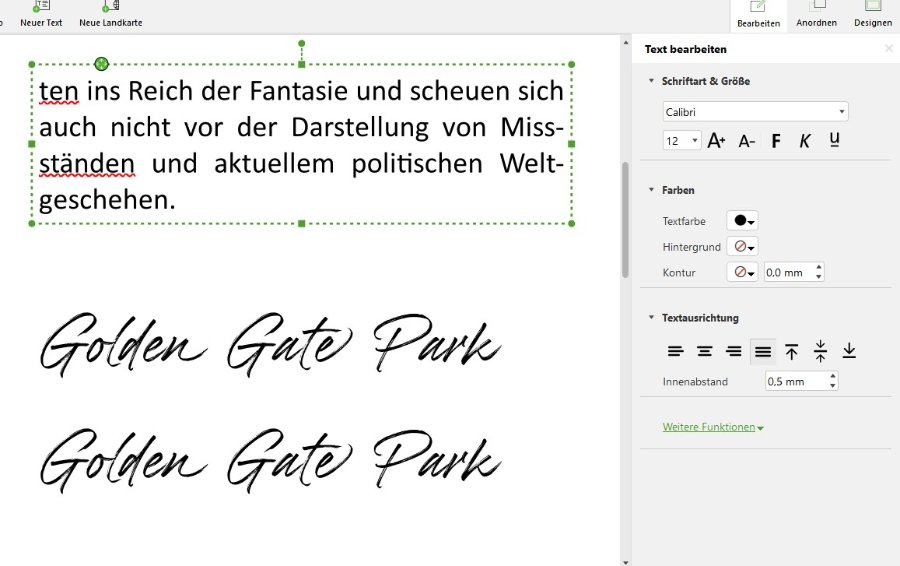Decrease Innenabstand with down arrow

click(833, 386)
